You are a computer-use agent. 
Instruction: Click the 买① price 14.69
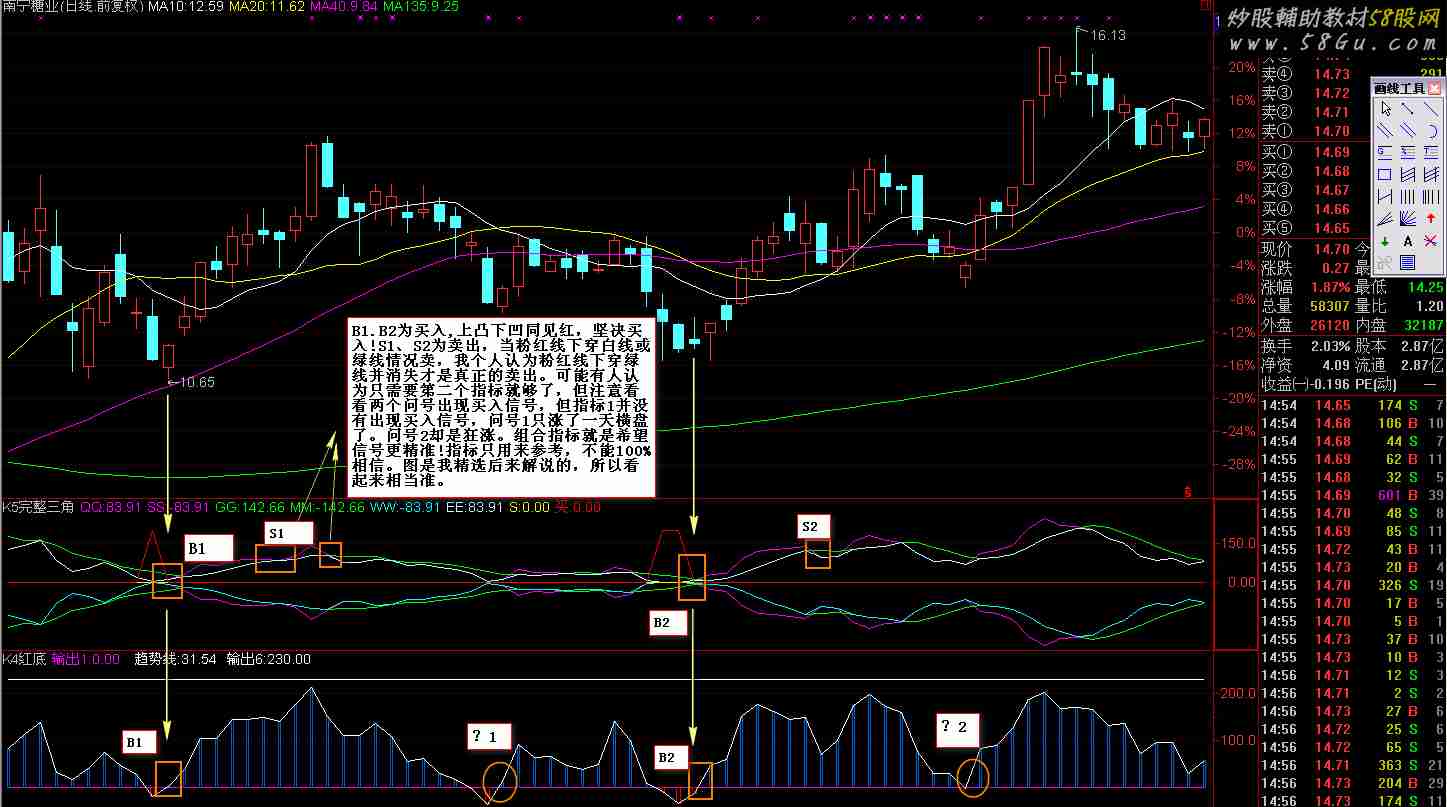pos(1332,152)
